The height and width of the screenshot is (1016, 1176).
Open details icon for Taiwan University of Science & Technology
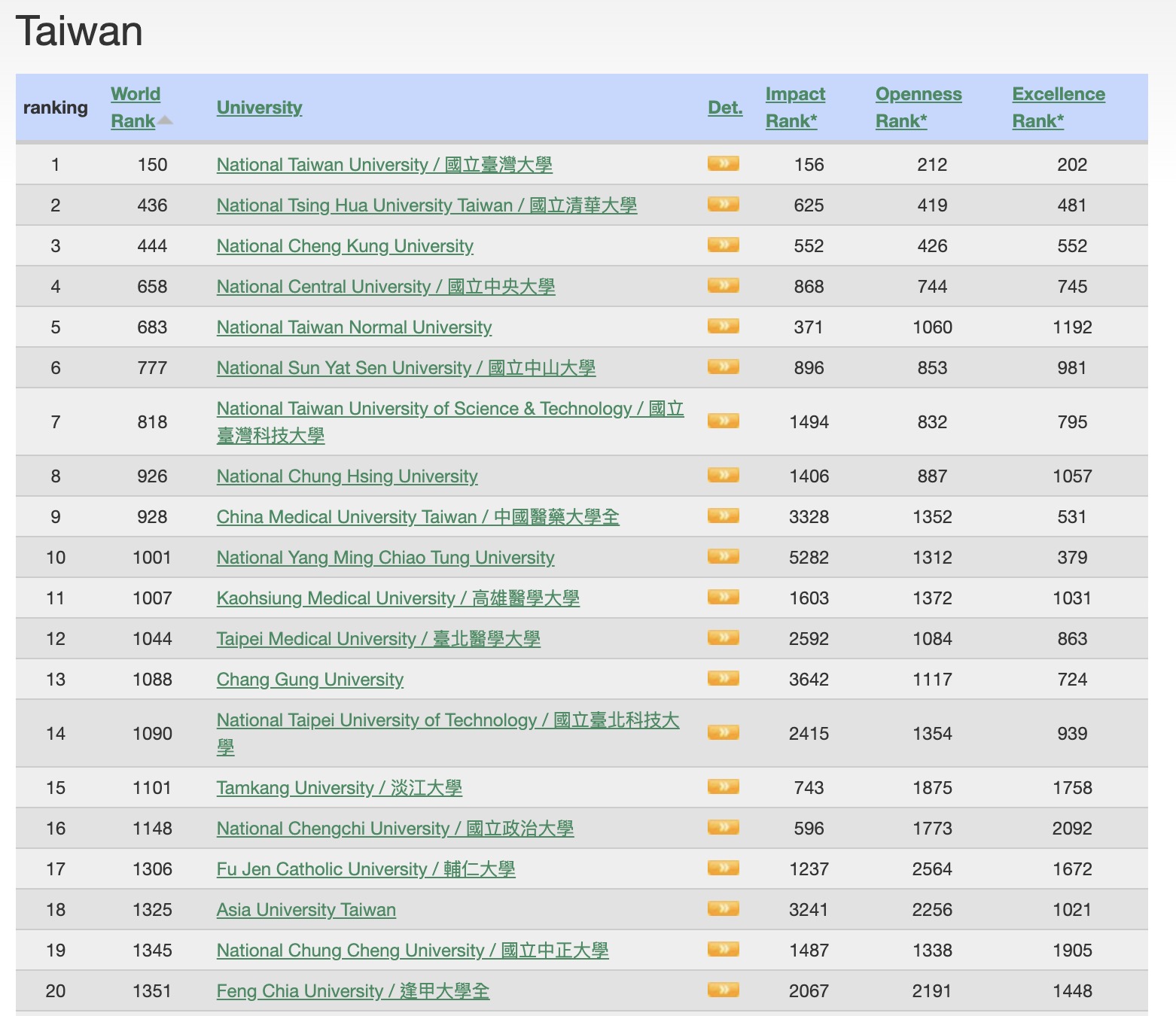(x=723, y=421)
